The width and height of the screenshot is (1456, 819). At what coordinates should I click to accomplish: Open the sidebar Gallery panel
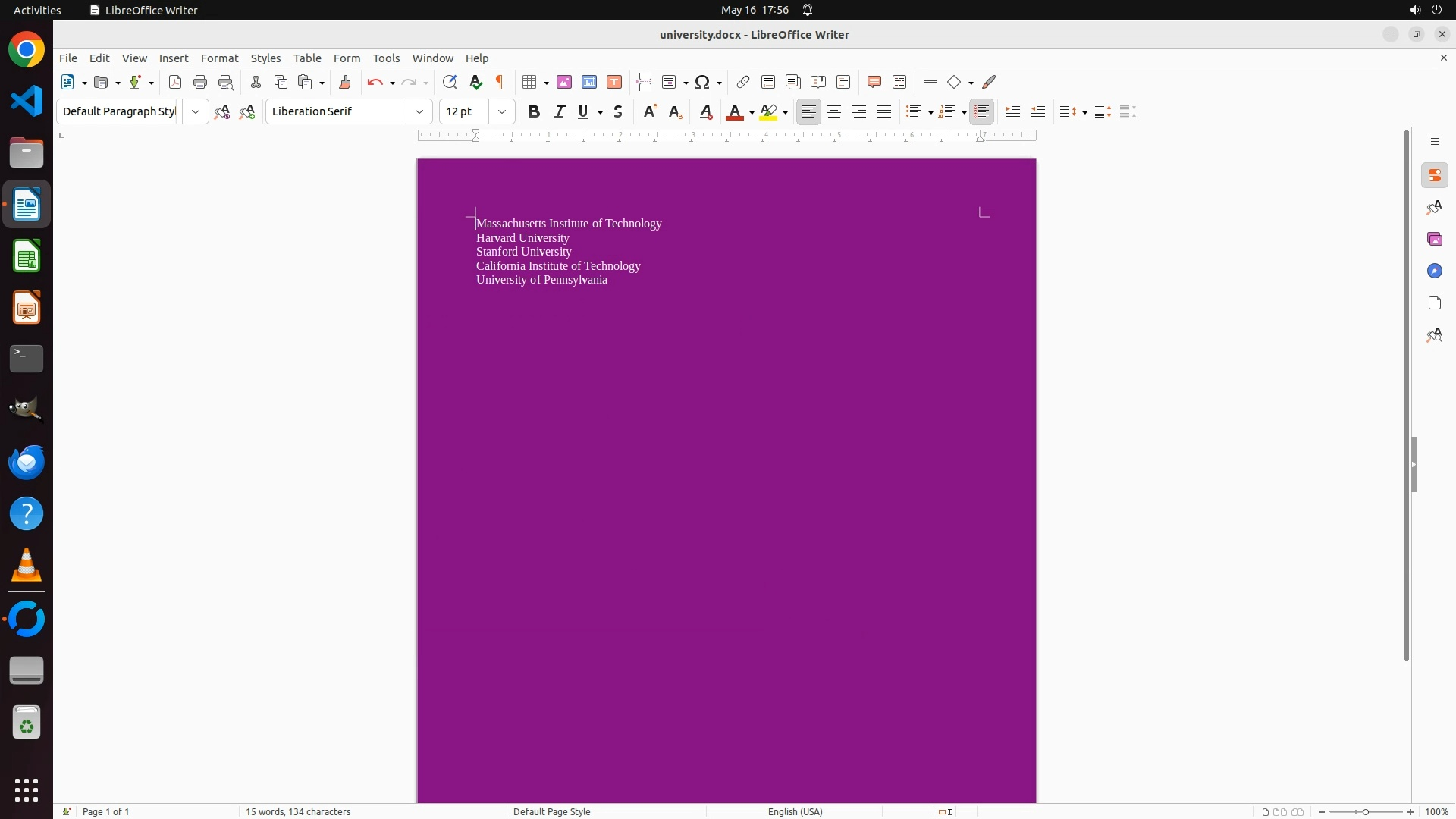click(1434, 240)
